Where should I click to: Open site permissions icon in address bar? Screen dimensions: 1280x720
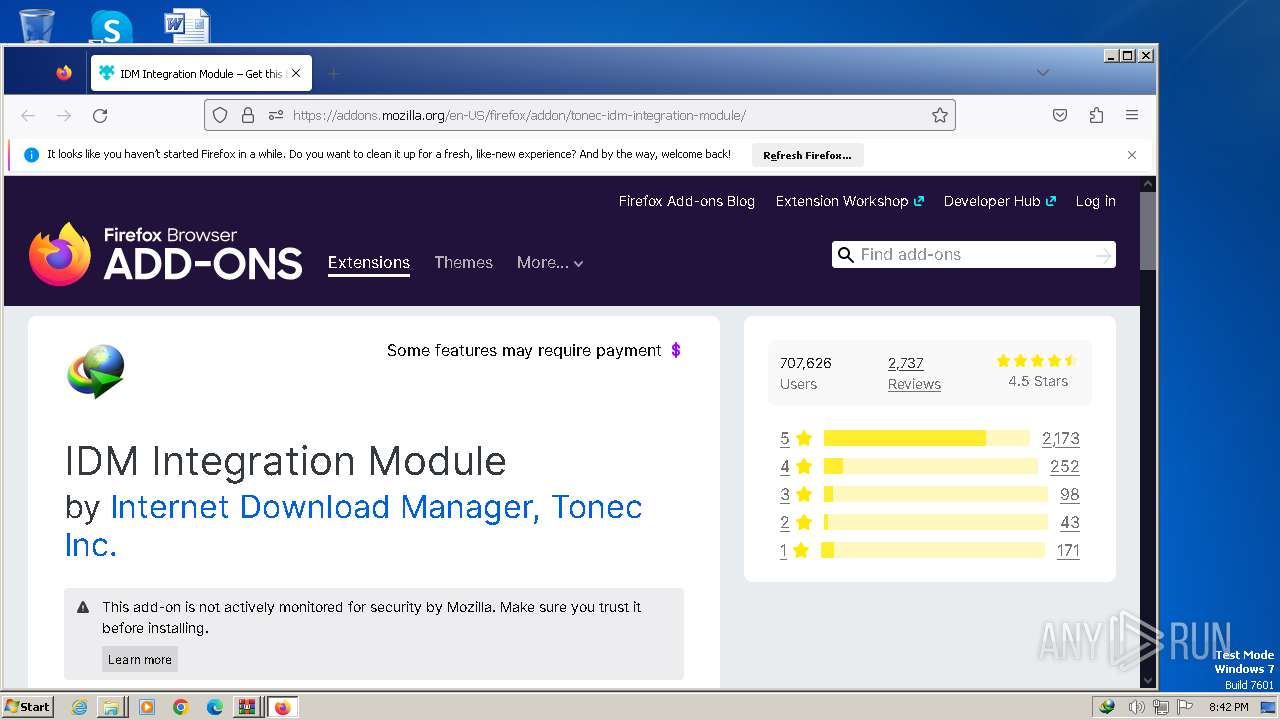(276, 116)
